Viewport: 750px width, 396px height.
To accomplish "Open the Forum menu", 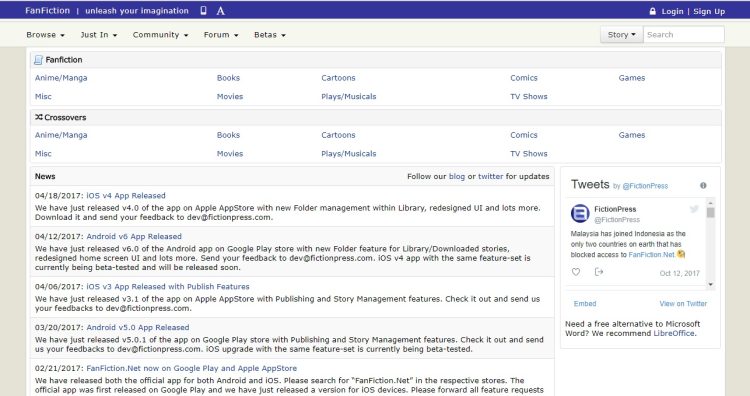I will [x=221, y=35].
